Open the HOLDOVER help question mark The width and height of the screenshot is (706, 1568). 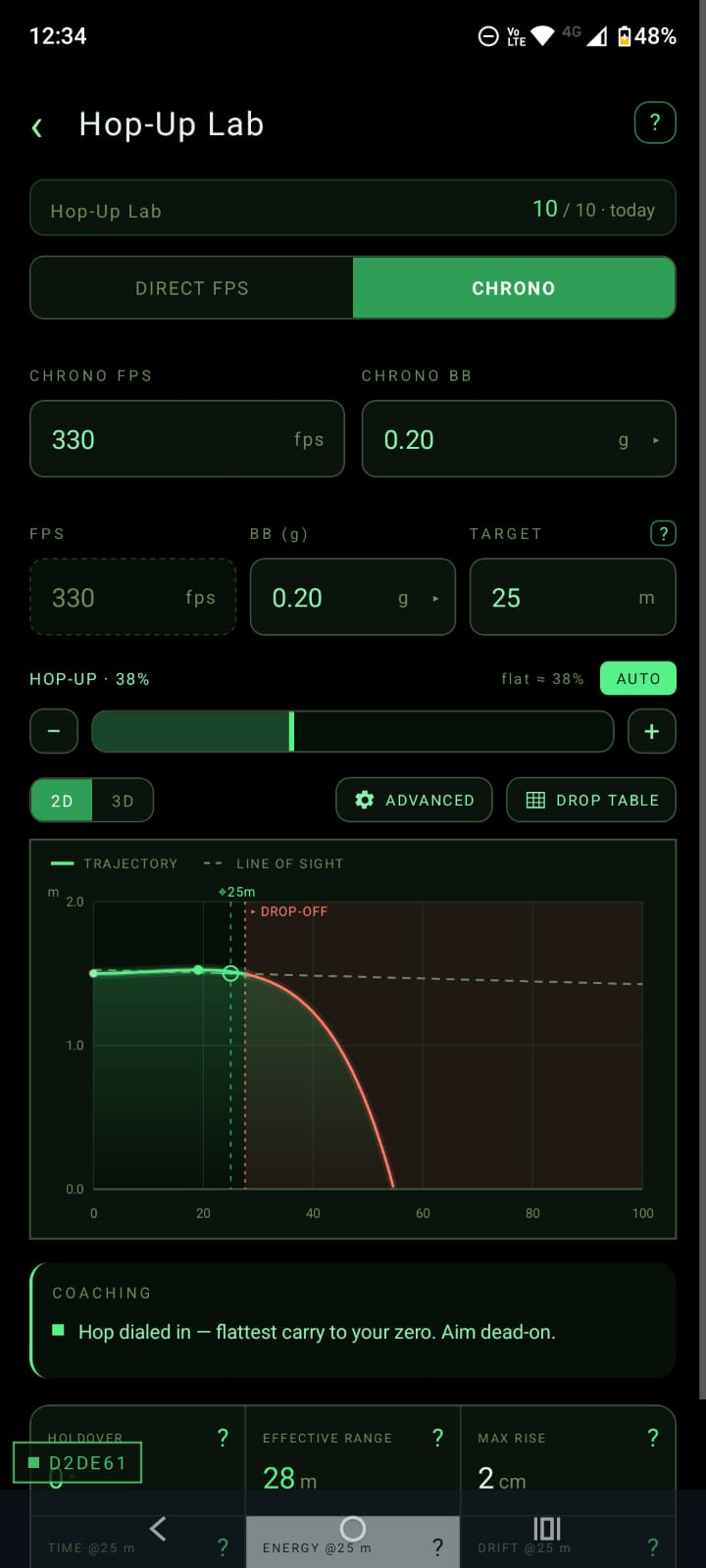click(223, 1438)
